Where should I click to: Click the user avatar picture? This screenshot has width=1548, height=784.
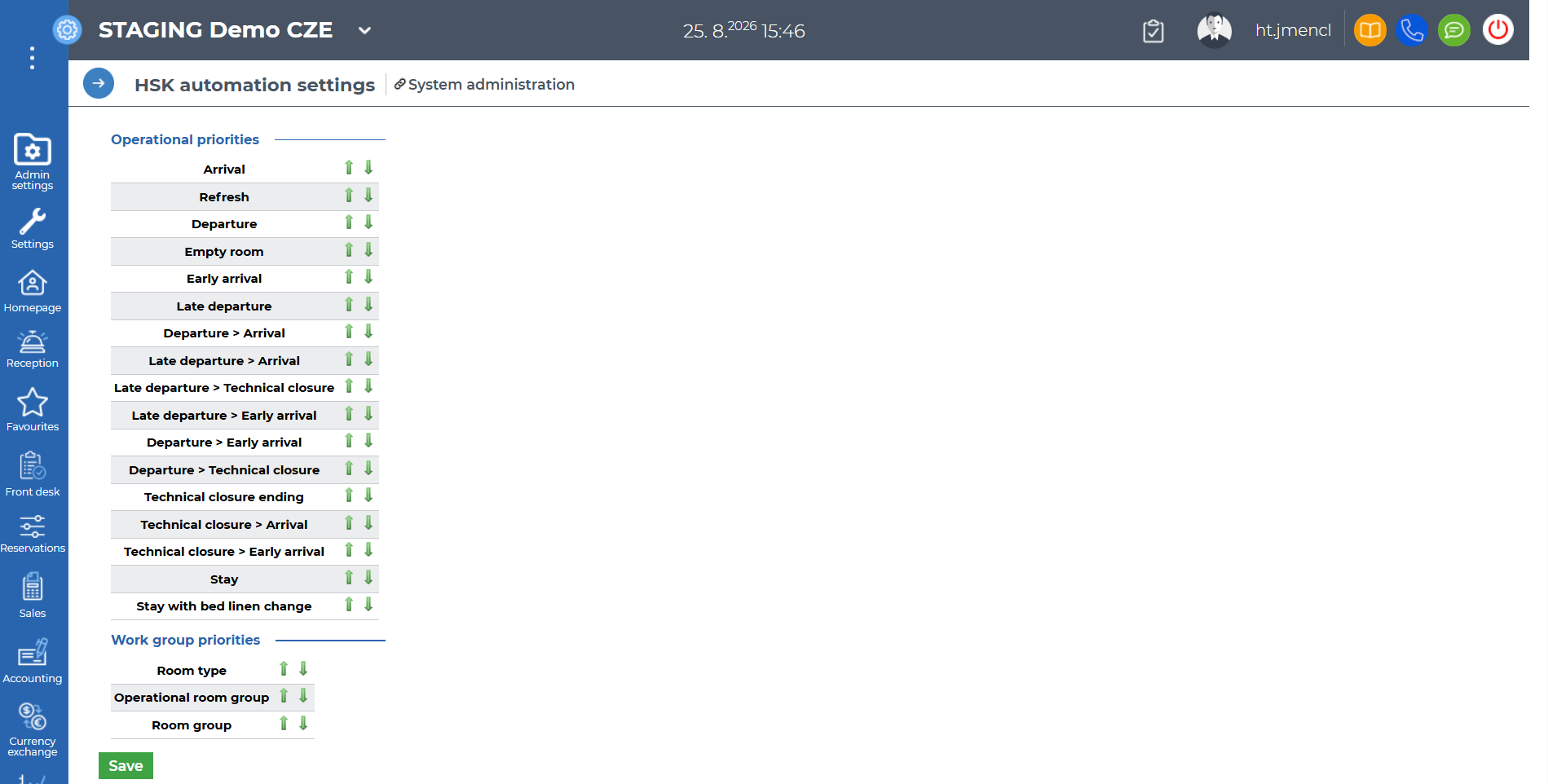coord(1214,31)
